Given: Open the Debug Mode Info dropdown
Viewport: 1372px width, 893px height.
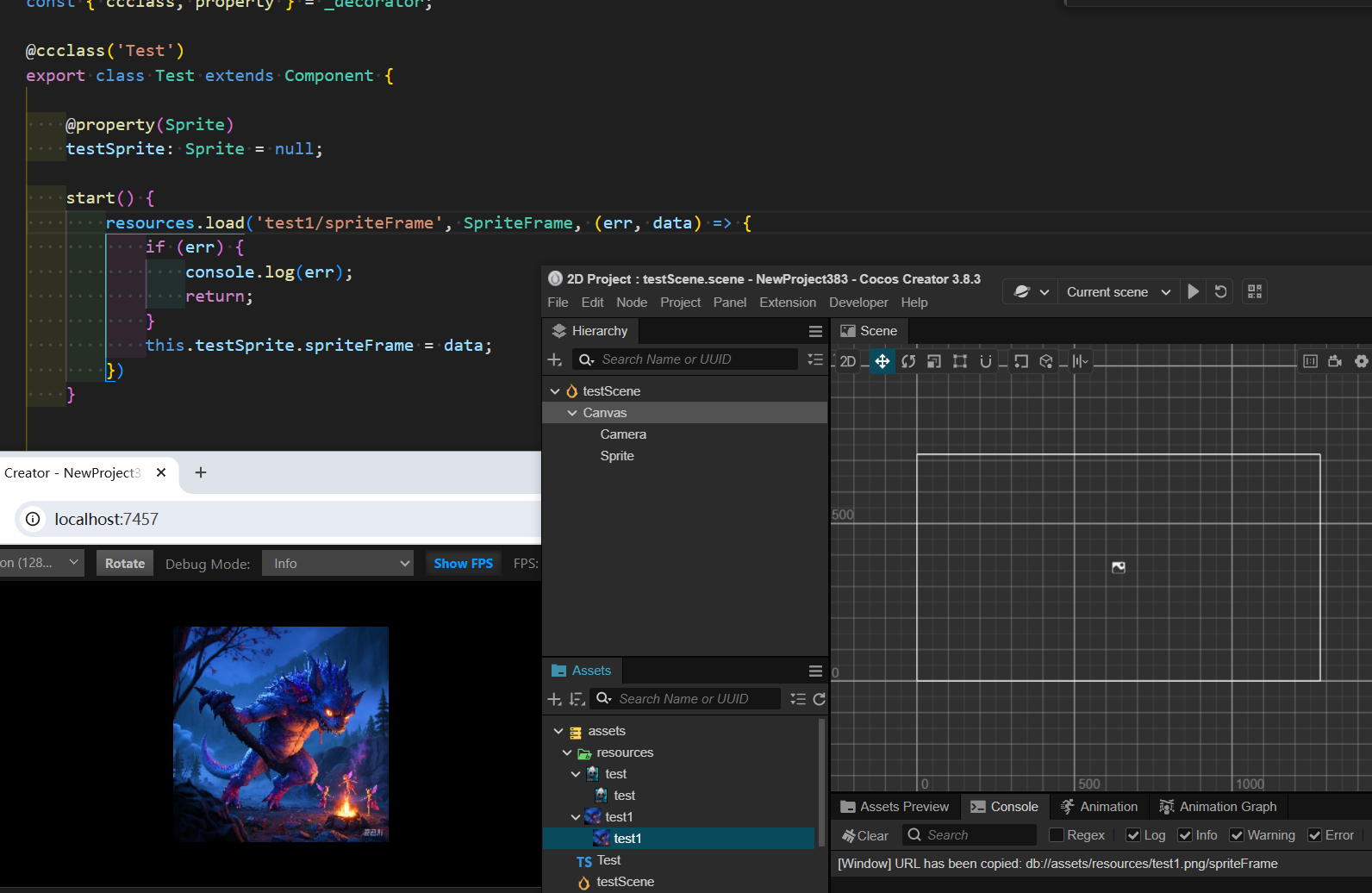Looking at the screenshot, I should pyautogui.click(x=338, y=564).
